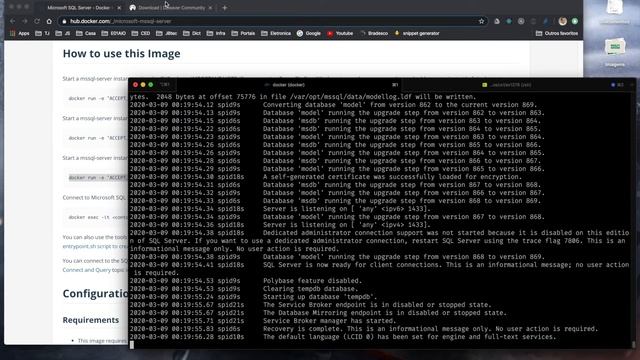640x360 pixels.
Task: Click the second extension icon in toolbar
Action: point(509,21)
